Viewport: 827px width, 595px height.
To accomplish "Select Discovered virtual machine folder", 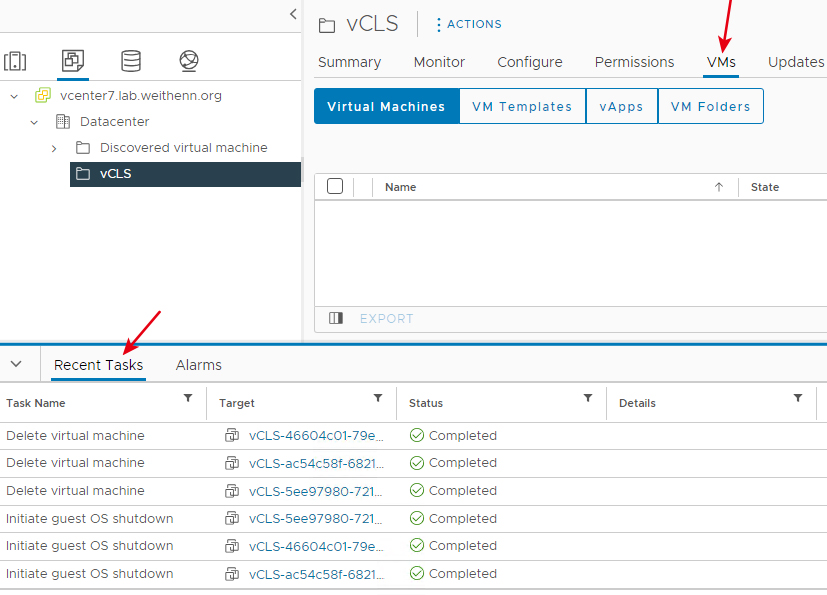I will click(x=184, y=147).
